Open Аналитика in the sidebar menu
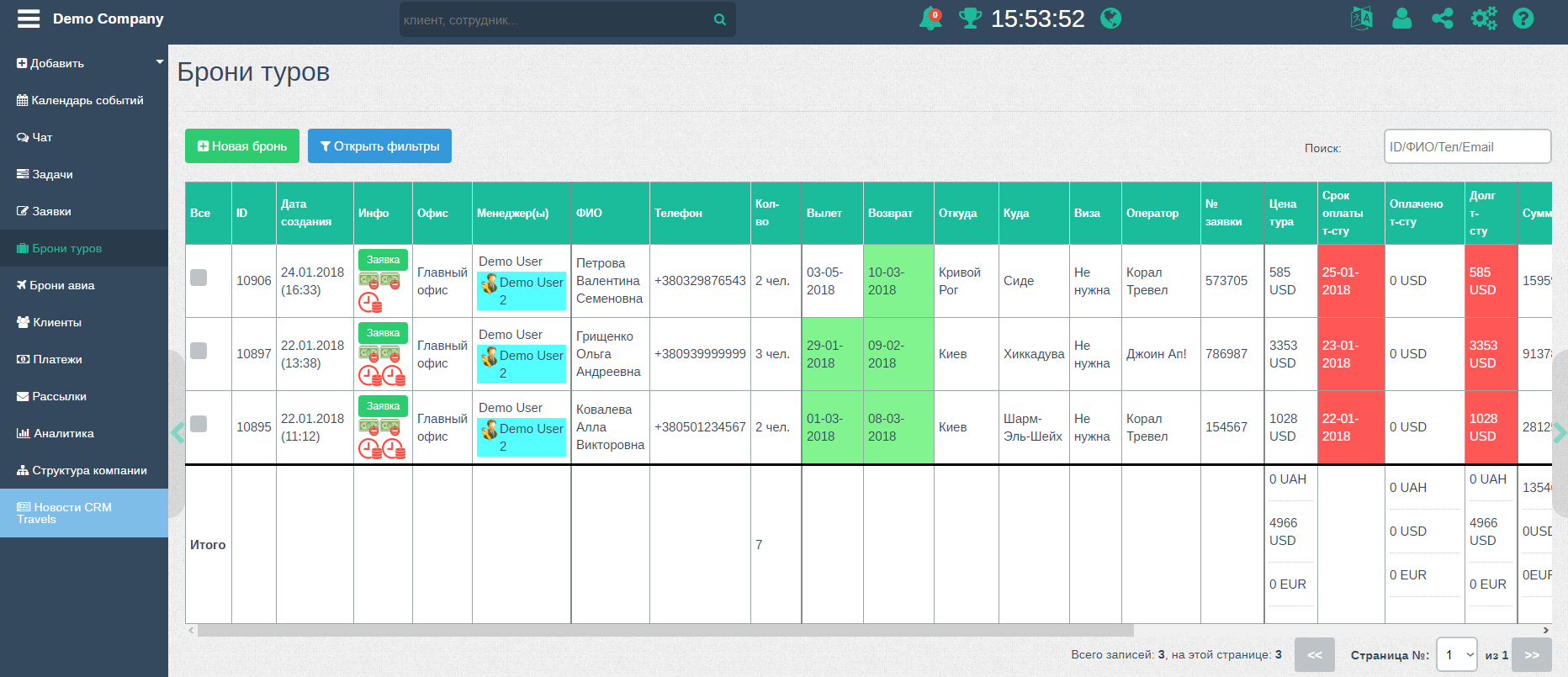This screenshot has height=677, width=1568. tap(63, 433)
